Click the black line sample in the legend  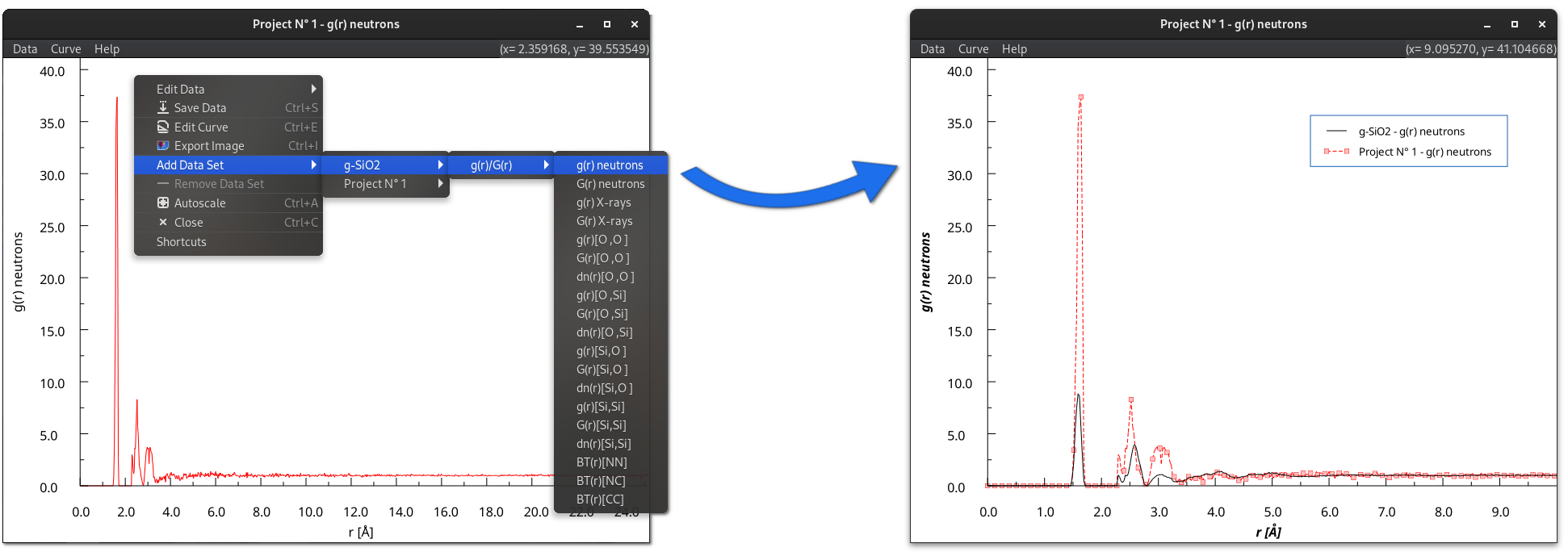pyautogui.click(x=1336, y=132)
